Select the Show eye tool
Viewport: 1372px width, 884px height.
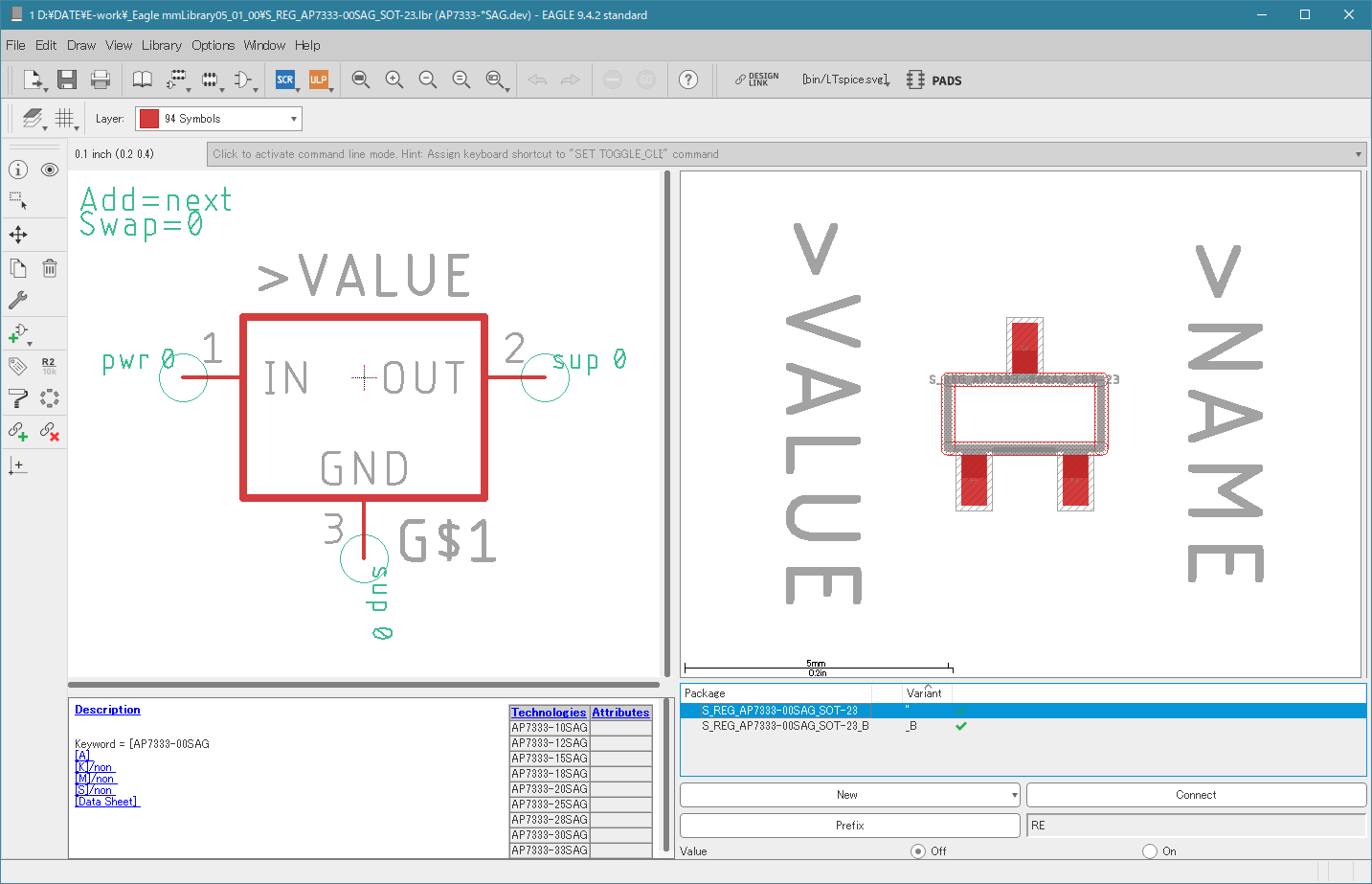(50, 170)
